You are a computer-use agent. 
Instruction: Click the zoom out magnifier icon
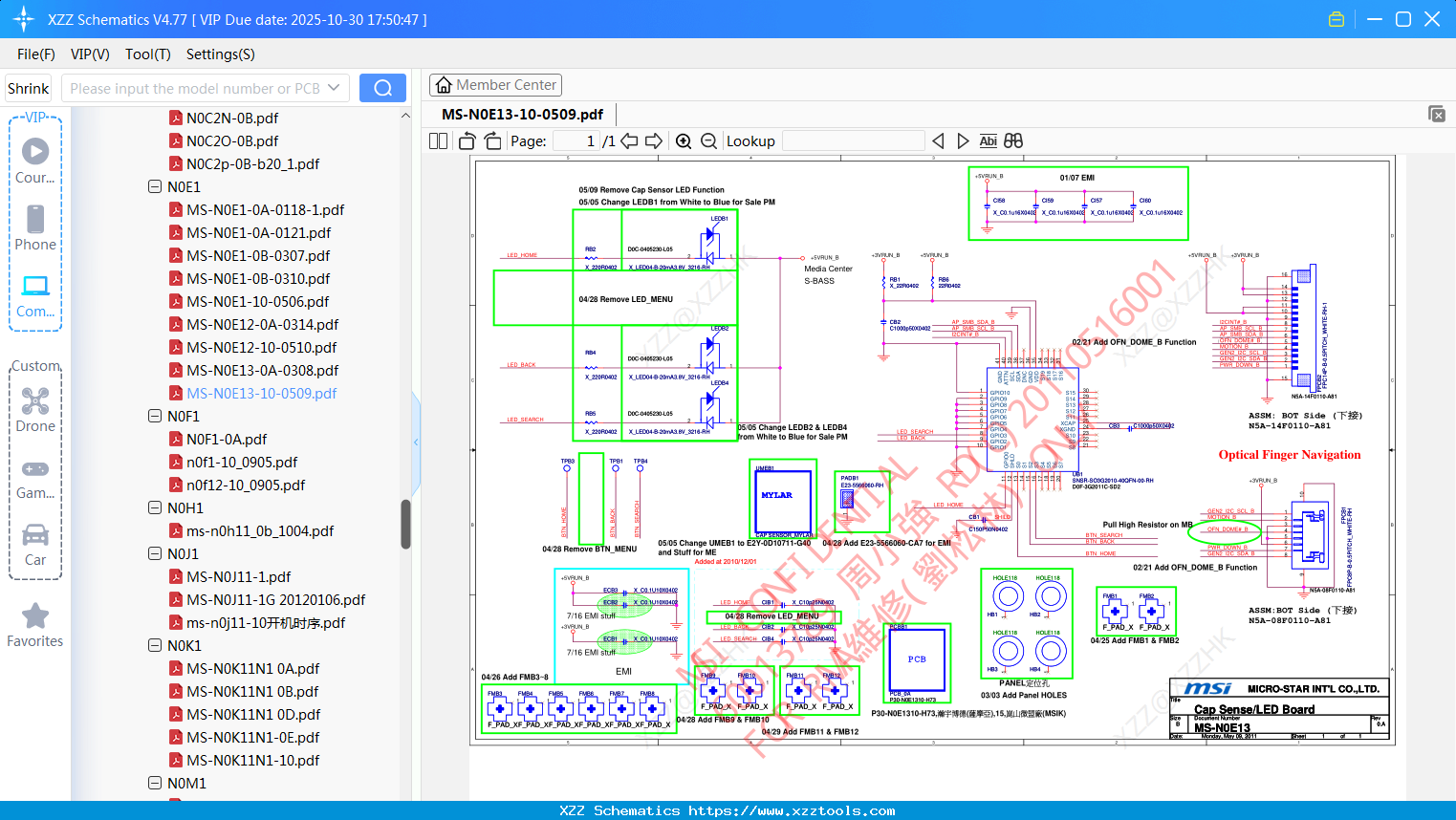coord(708,141)
